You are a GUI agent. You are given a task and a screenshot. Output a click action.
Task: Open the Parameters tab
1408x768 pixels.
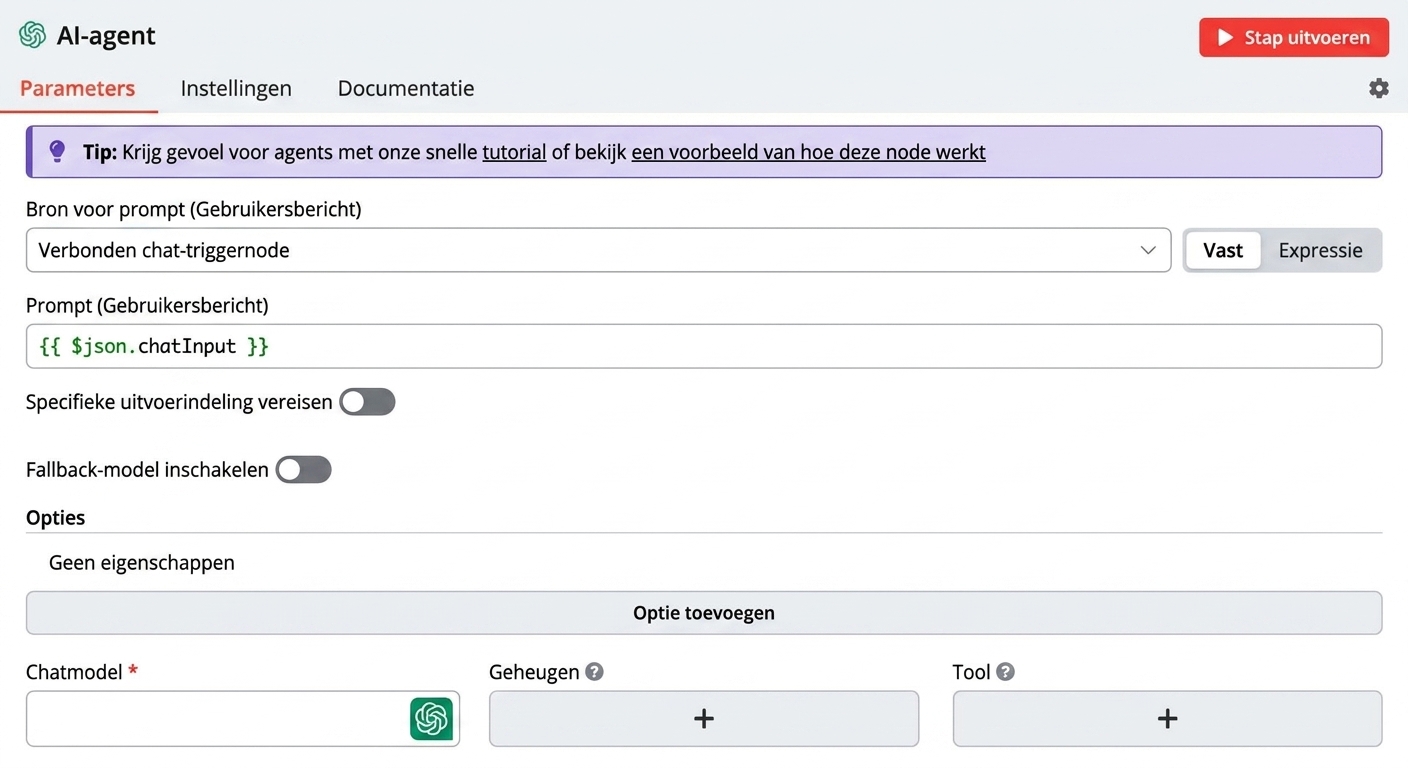(77, 88)
